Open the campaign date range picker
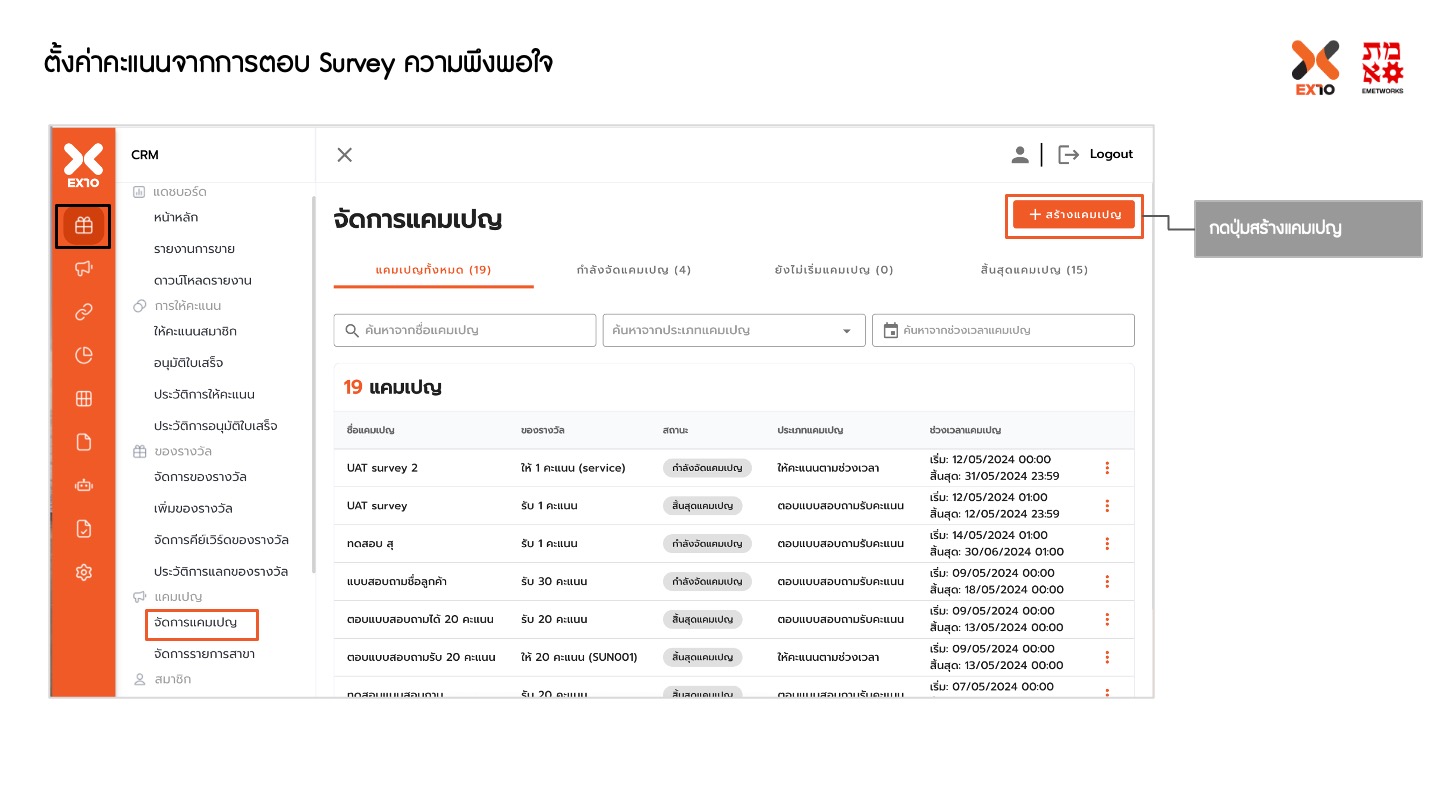The image size is (1440, 810). tap(1003, 330)
